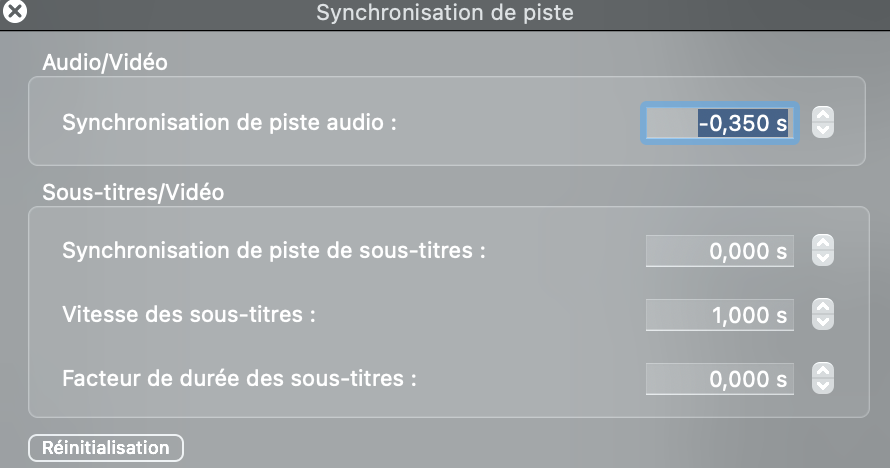Select the subtitle speed field showing 1,000 s
This screenshot has width=890, height=468.
tap(720, 315)
